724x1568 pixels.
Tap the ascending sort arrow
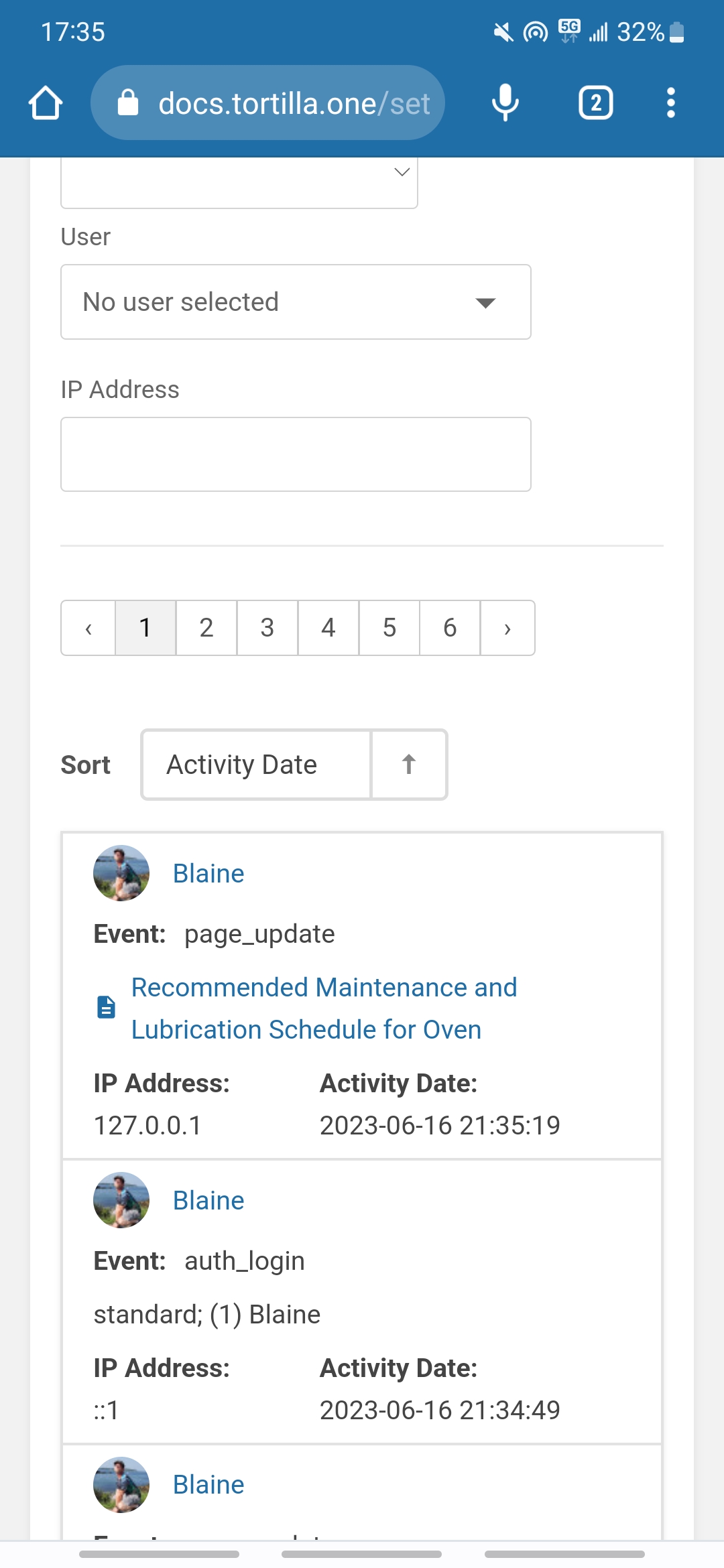tap(408, 764)
